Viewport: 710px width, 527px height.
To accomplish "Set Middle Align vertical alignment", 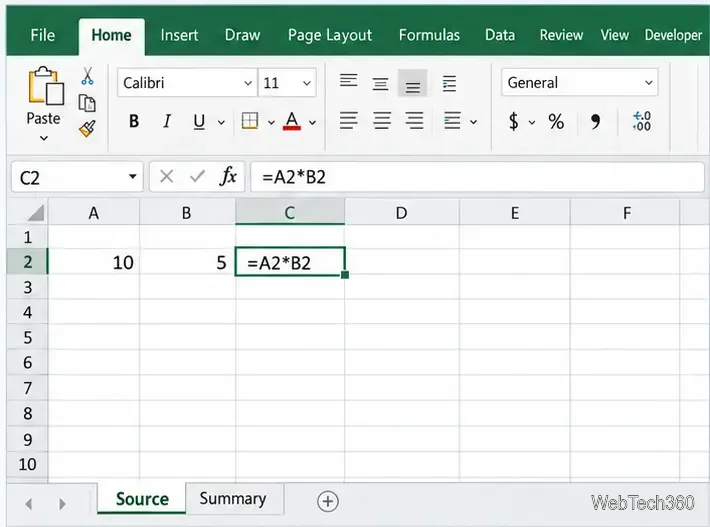I will click(380, 83).
